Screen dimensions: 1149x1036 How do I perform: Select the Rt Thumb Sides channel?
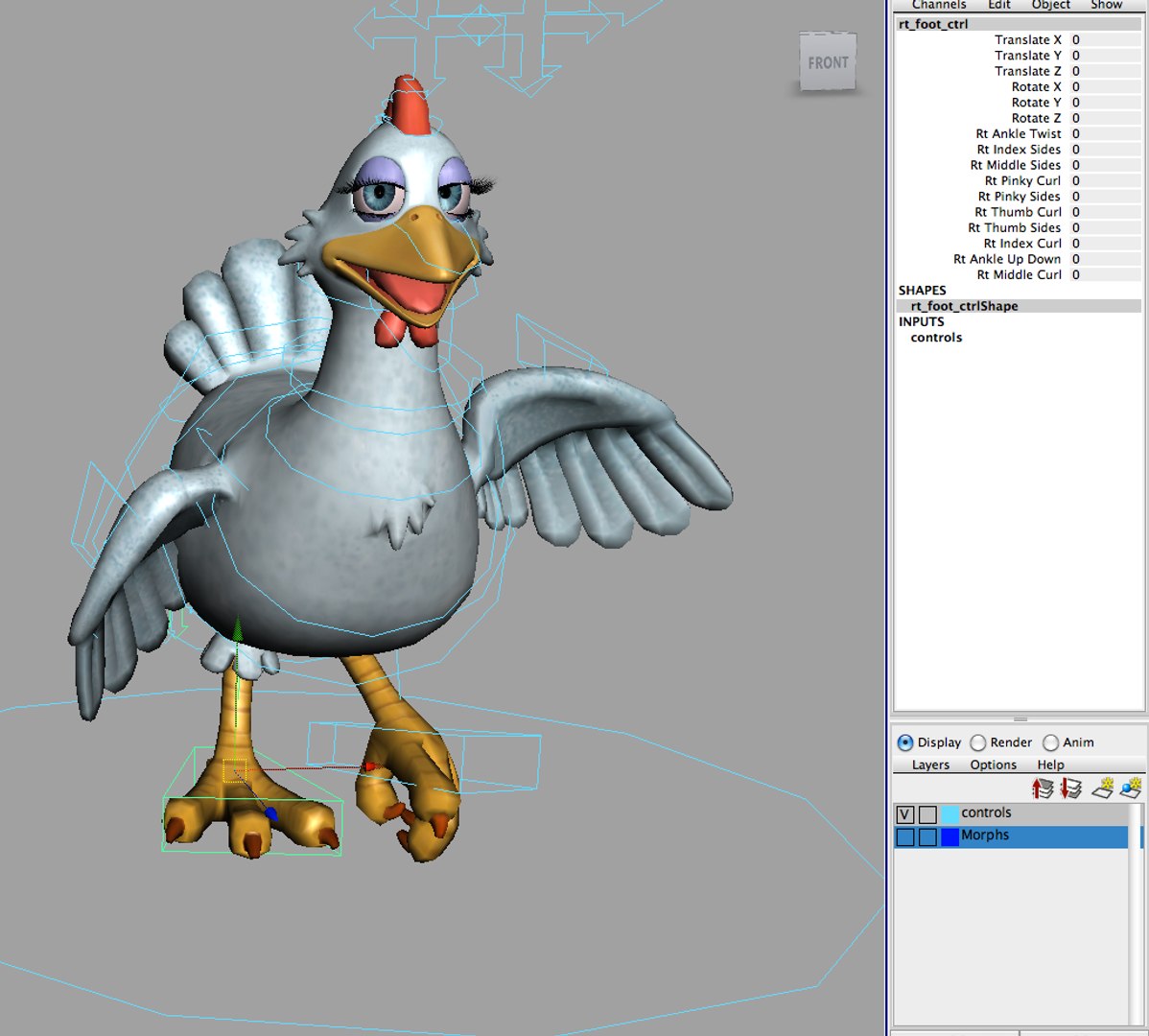coord(1014,228)
